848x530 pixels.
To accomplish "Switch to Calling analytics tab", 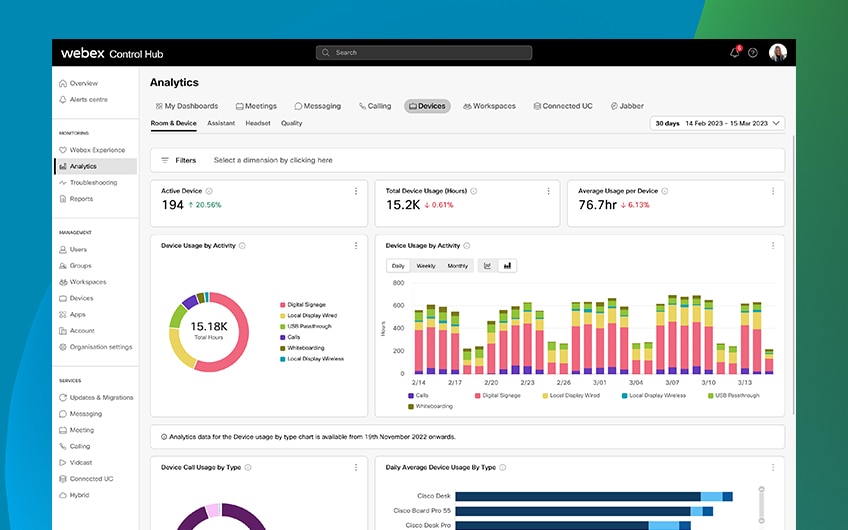I will click(375, 106).
